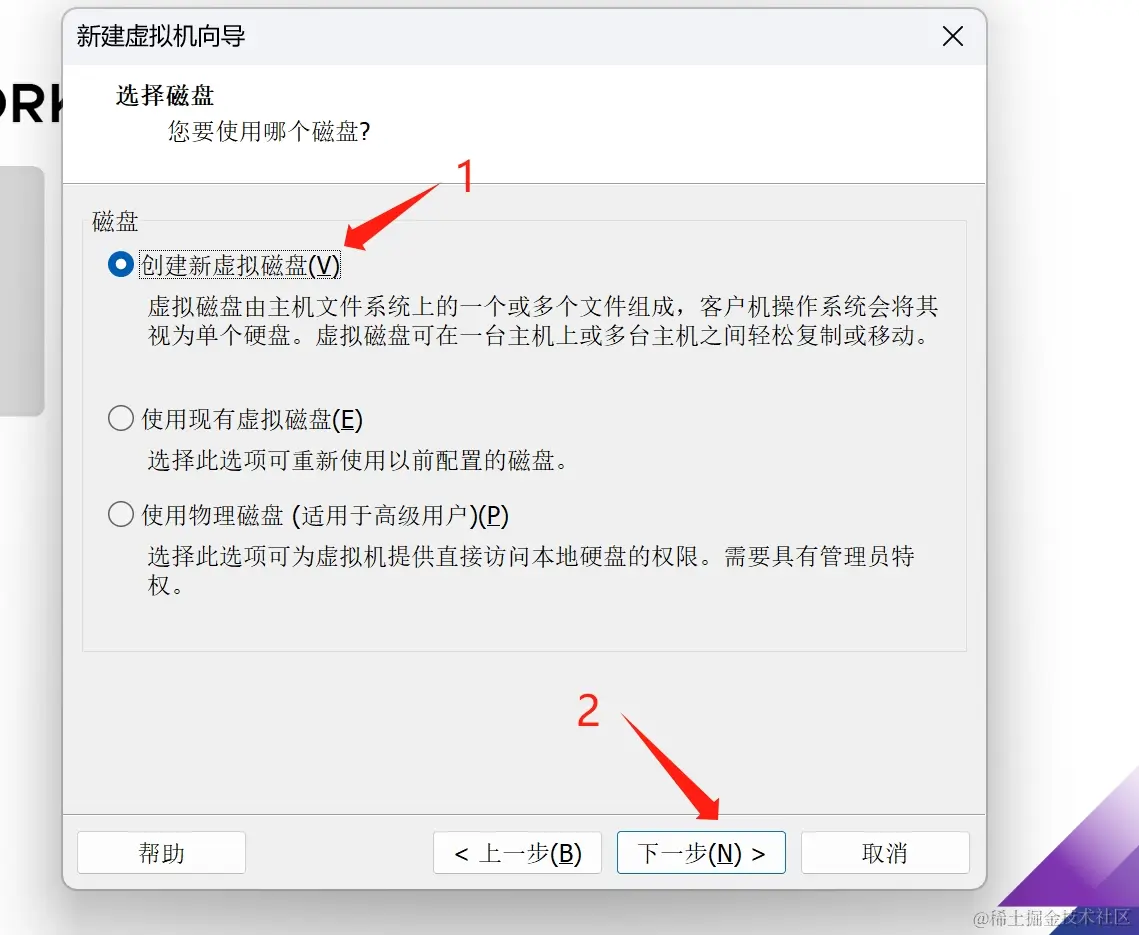Click the 选择磁盘 page heading
The height and width of the screenshot is (935, 1139).
tap(165, 95)
